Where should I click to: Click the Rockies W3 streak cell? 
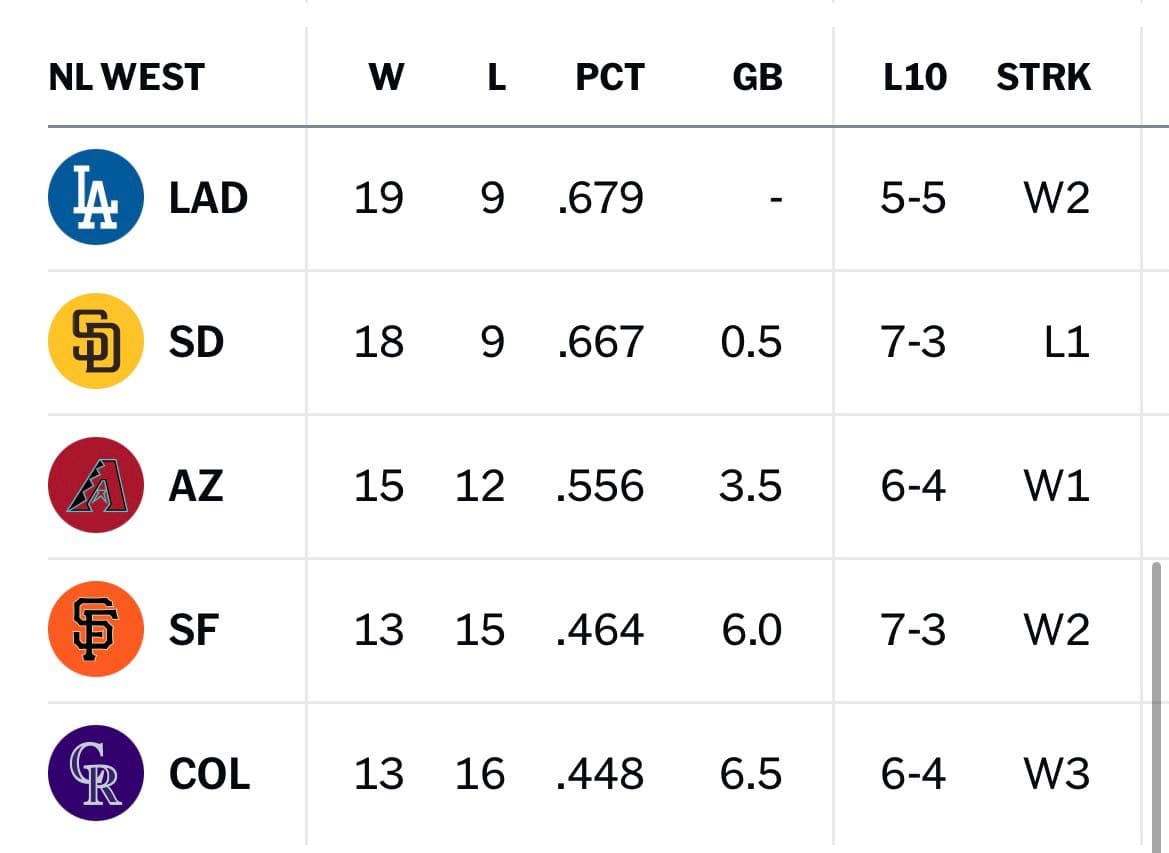(1056, 774)
